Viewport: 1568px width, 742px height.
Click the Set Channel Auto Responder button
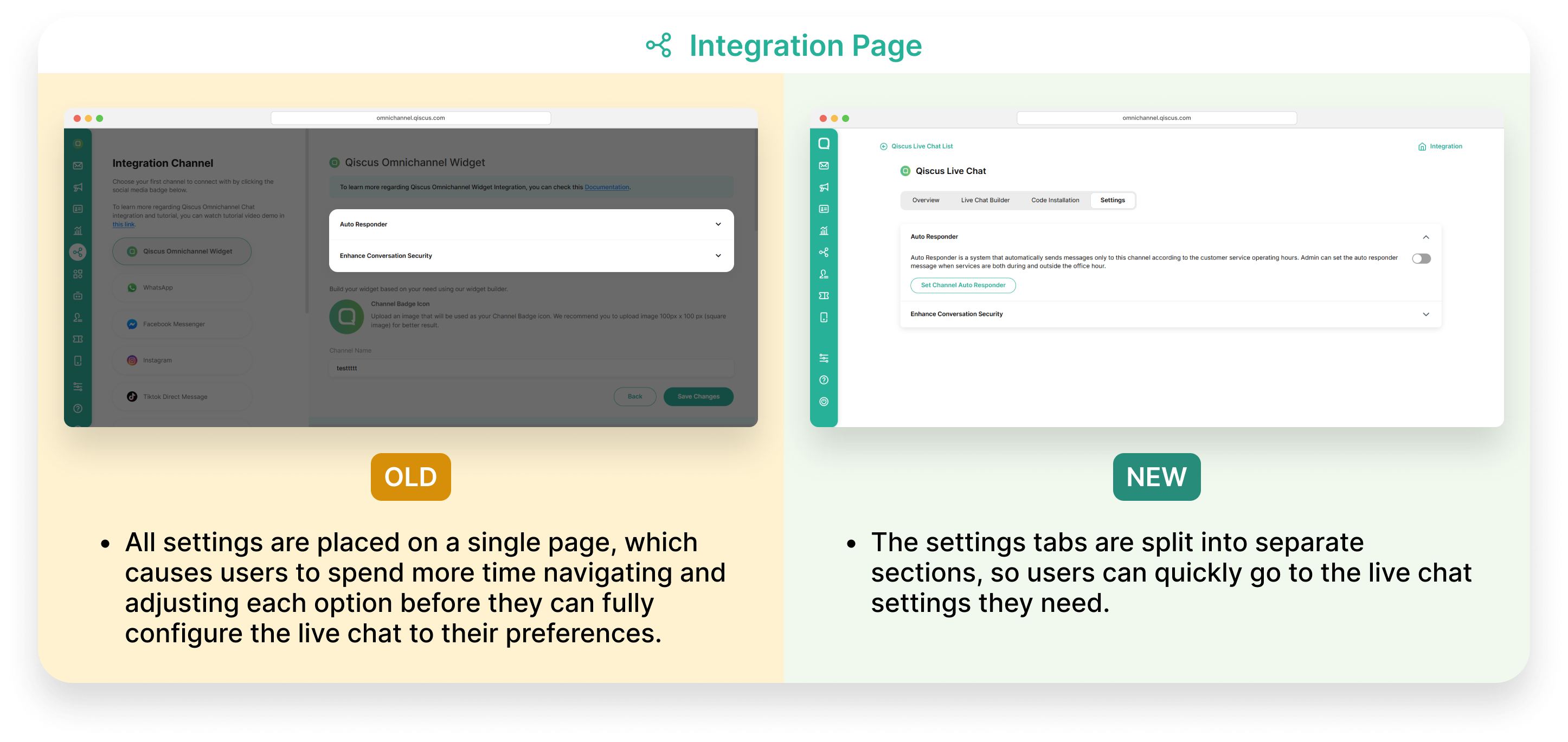point(962,285)
